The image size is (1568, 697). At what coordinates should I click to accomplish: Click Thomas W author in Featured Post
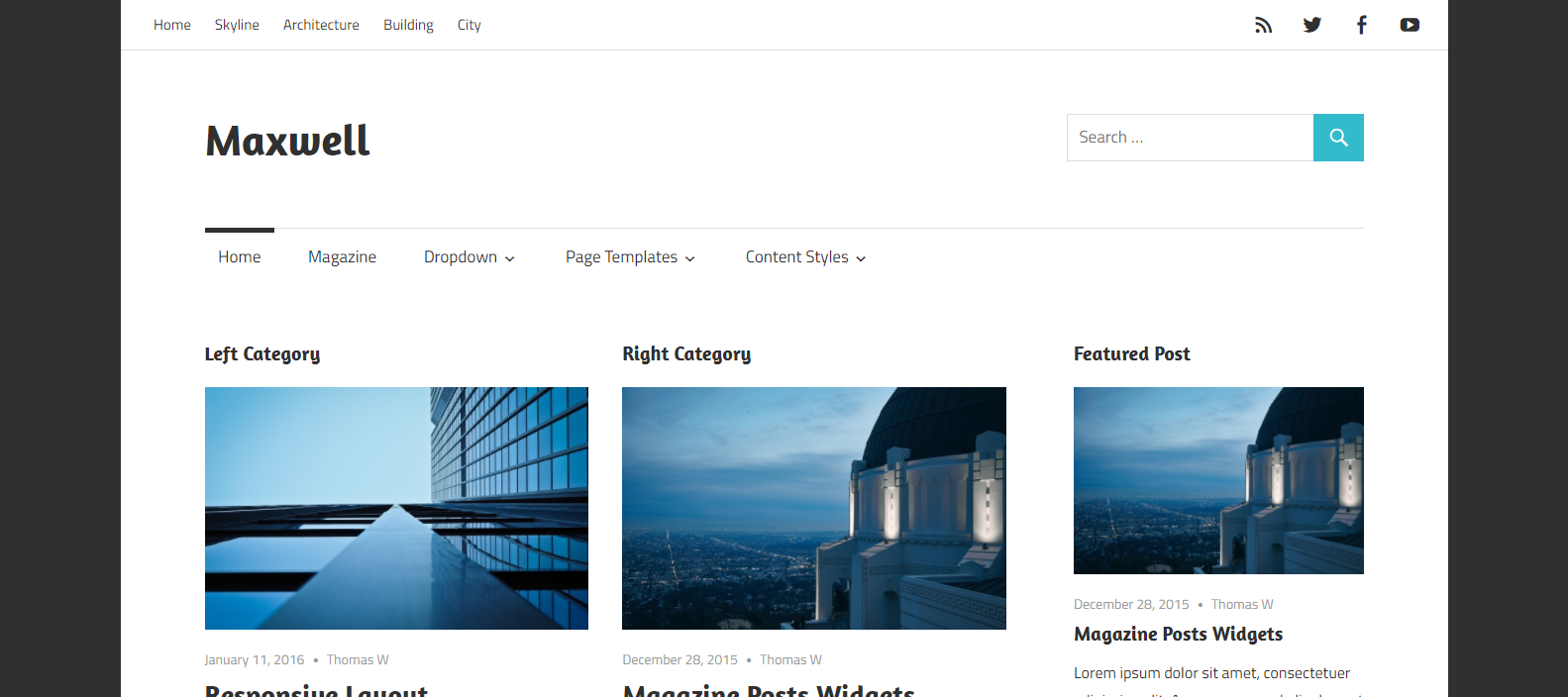(x=1242, y=605)
